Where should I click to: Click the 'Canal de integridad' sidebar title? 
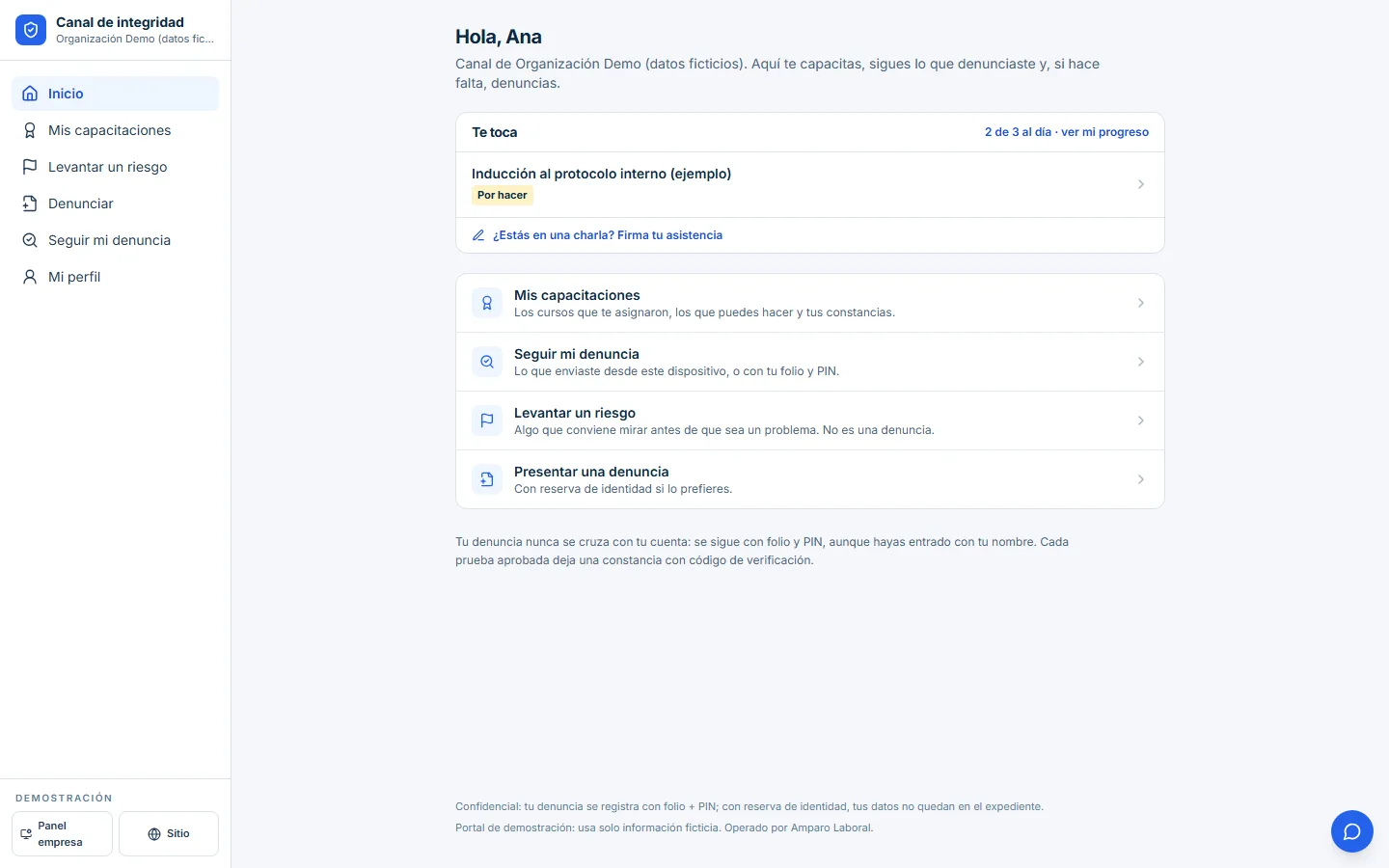coord(120,22)
